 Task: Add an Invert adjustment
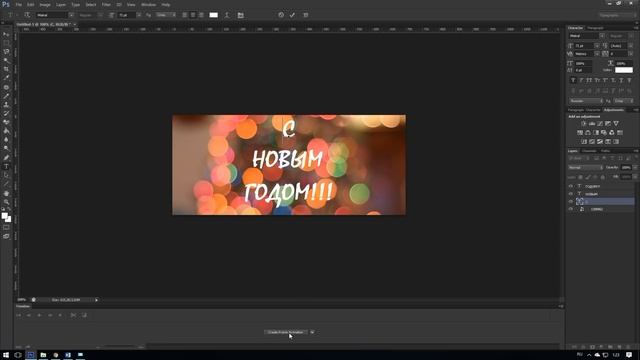[584, 142]
